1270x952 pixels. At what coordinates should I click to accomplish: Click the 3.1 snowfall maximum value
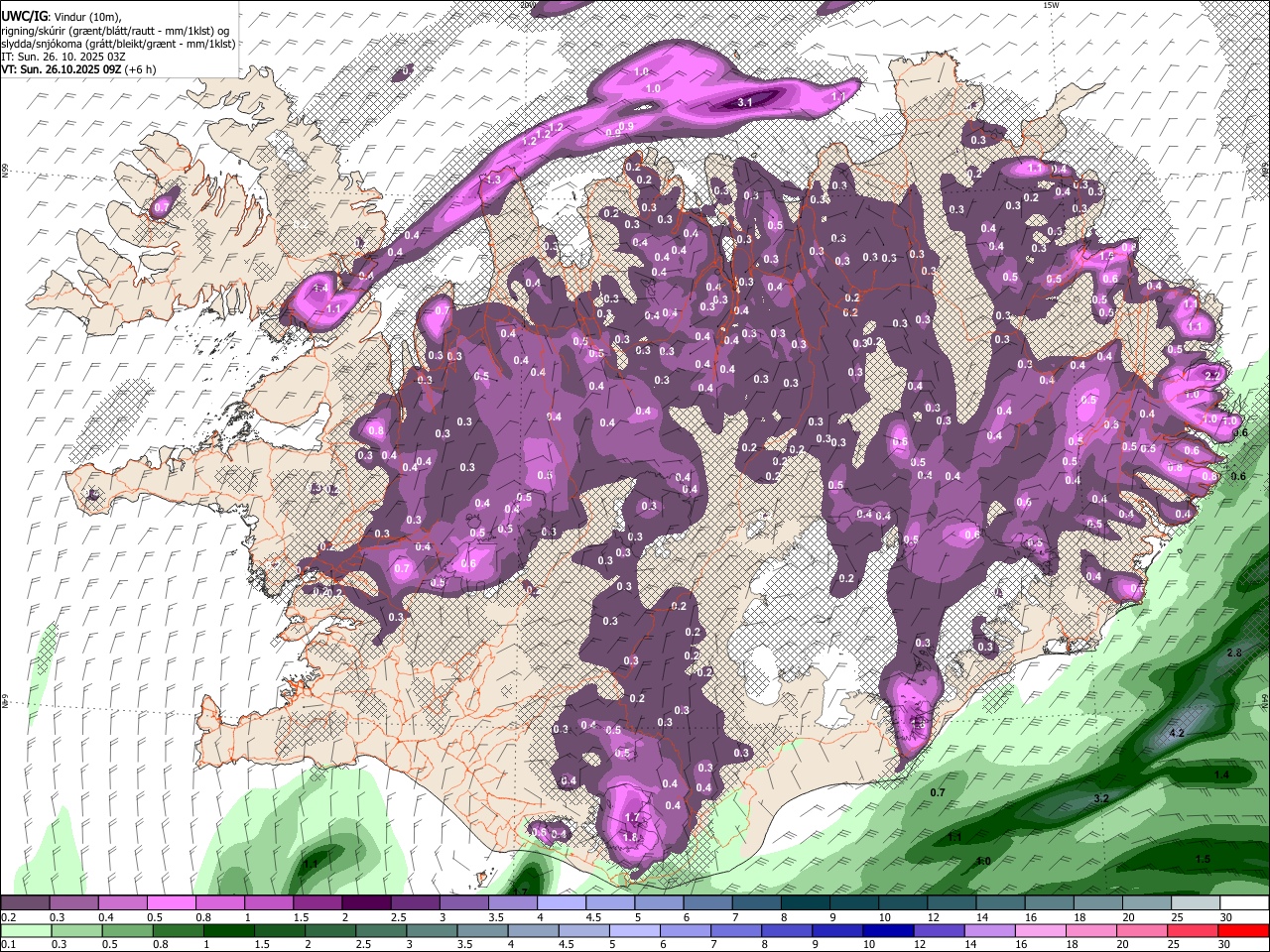[746, 102]
